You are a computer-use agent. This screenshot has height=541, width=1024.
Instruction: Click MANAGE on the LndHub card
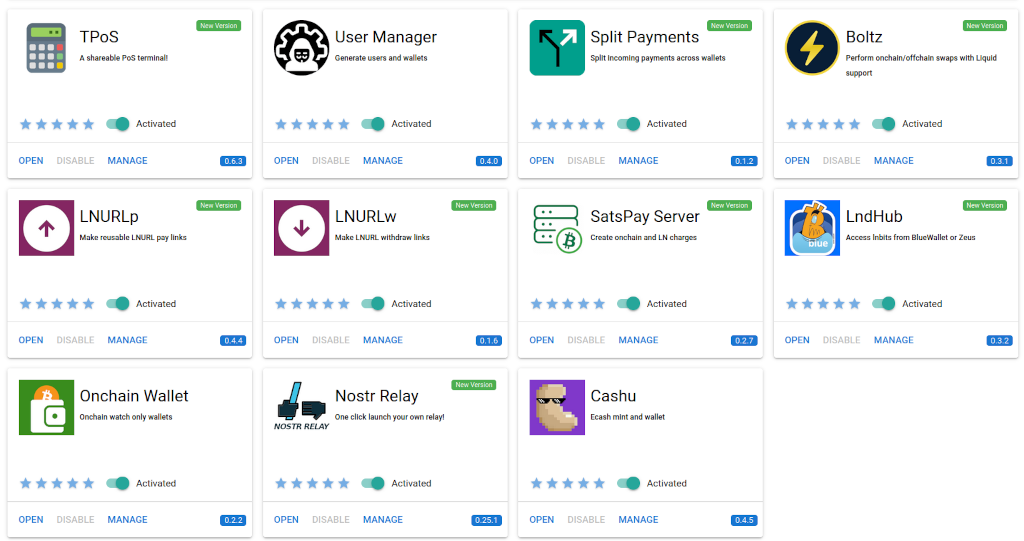point(893,340)
